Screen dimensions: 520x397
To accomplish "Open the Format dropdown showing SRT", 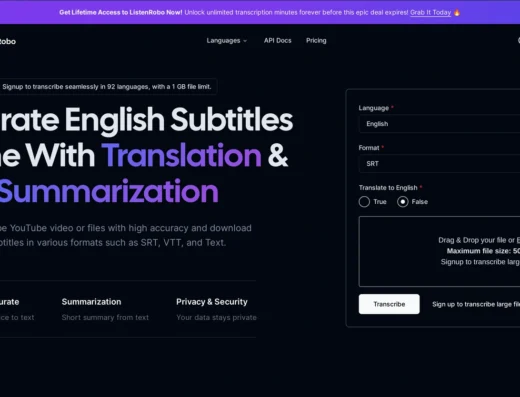I will (x=439, y=164).
